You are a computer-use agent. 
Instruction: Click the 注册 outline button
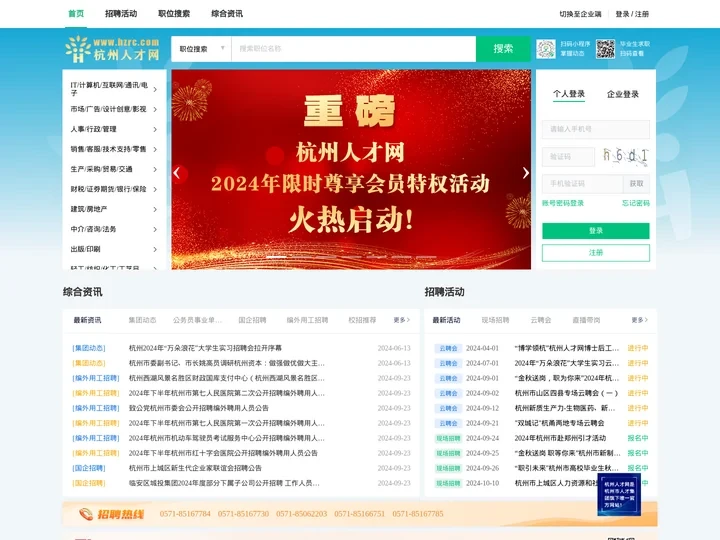point(596,253)
